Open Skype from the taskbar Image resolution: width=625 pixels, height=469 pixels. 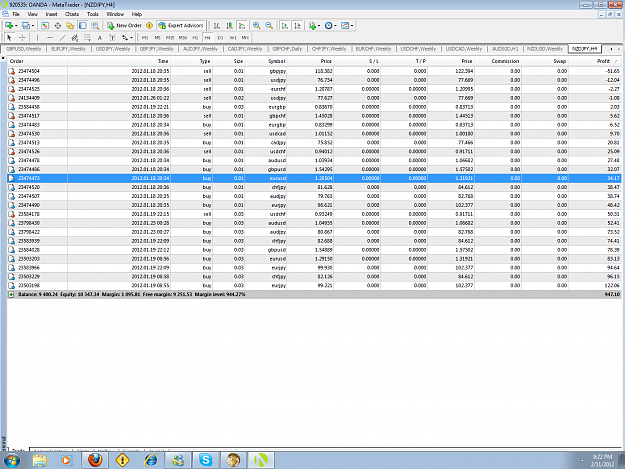tap(206, 461)
